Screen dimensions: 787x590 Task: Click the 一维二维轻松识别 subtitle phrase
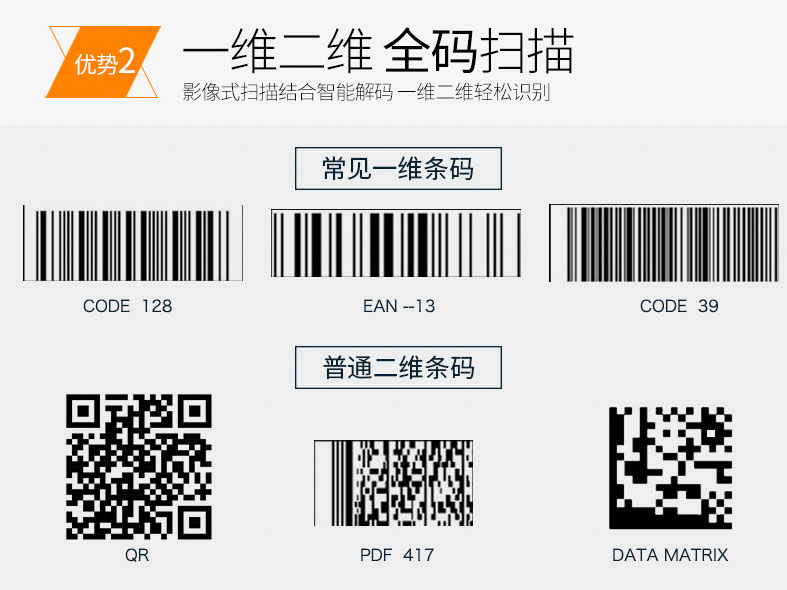coord(477,92)
